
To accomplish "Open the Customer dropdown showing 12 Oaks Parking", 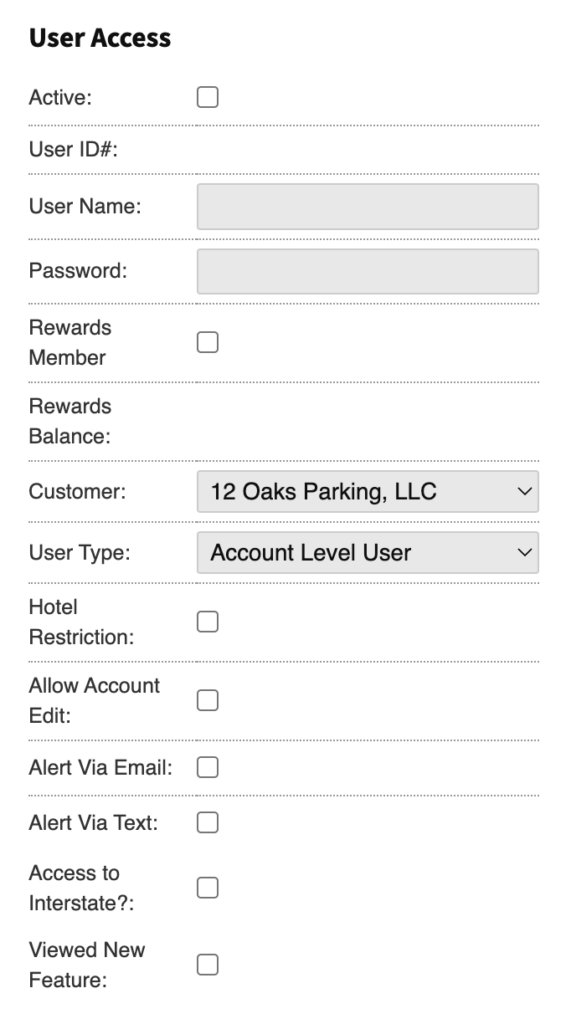I will (368, 491).
